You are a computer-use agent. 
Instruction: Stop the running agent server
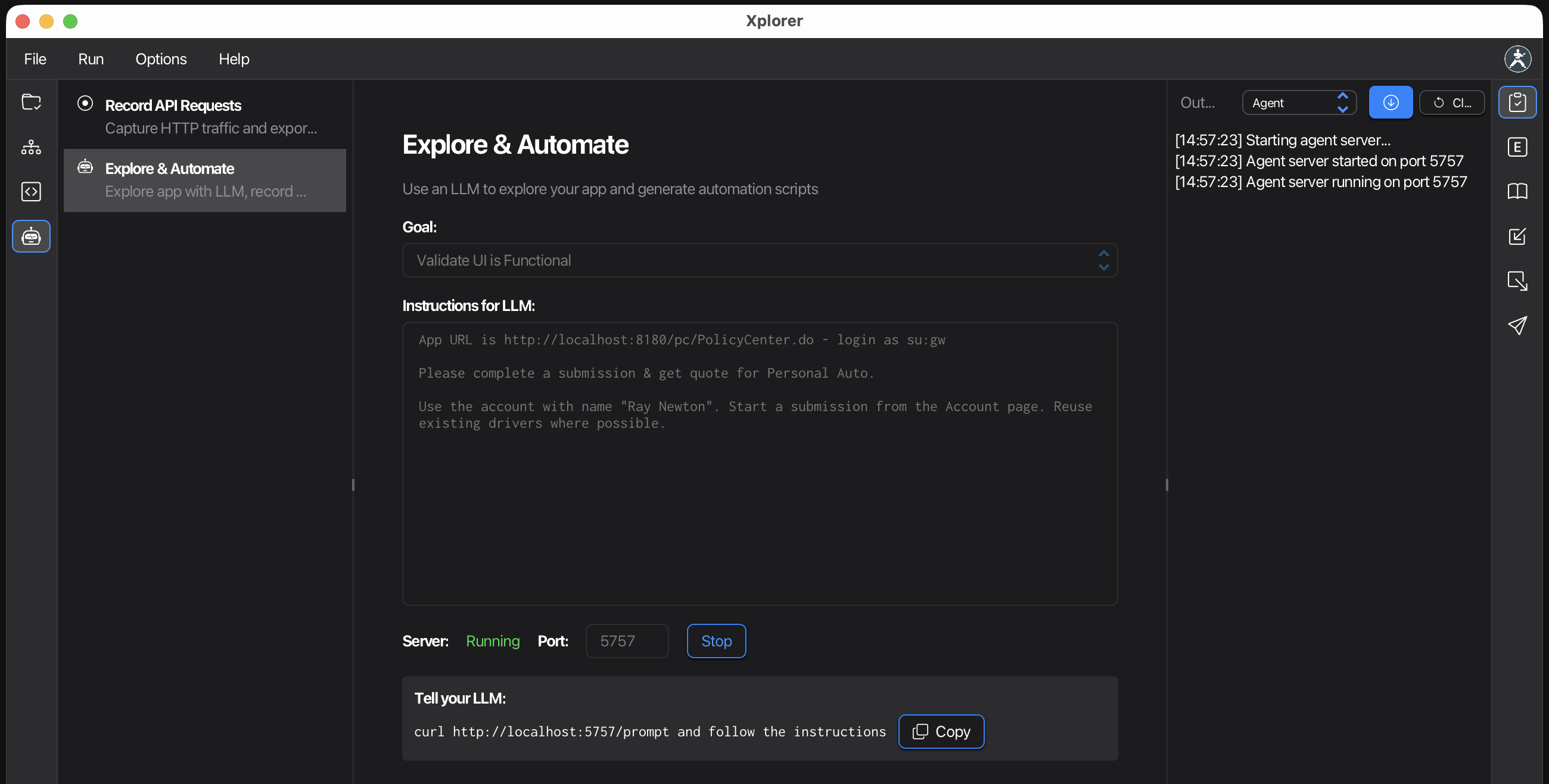[716, 641]
